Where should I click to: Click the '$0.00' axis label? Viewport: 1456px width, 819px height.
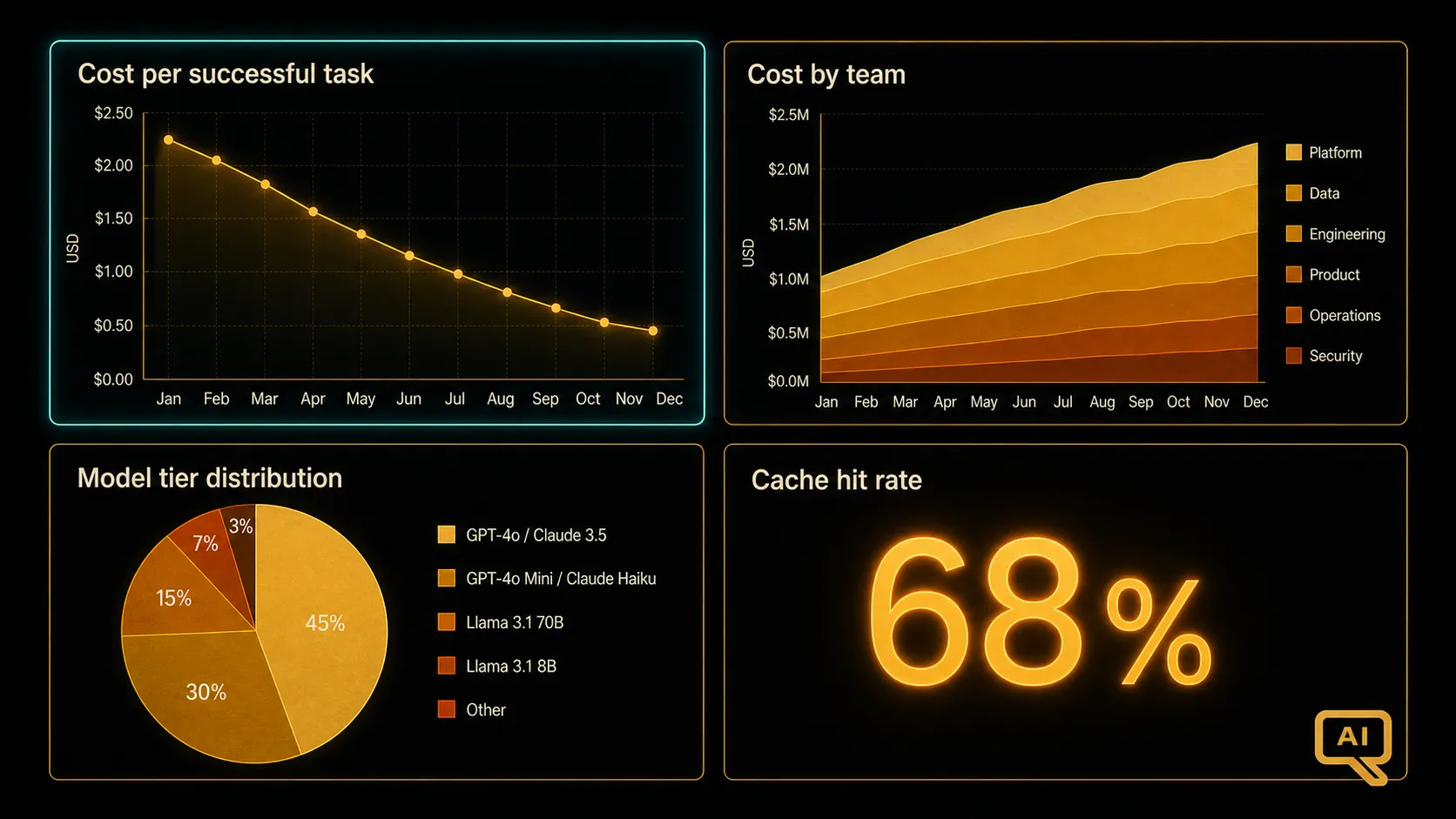coord(113,379)
